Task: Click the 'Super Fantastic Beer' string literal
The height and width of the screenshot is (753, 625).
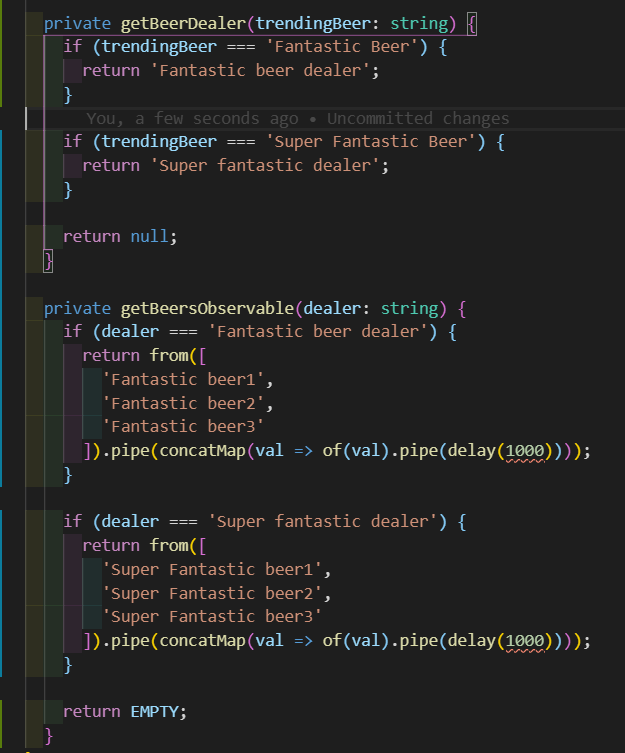Action: pos(371,142)
